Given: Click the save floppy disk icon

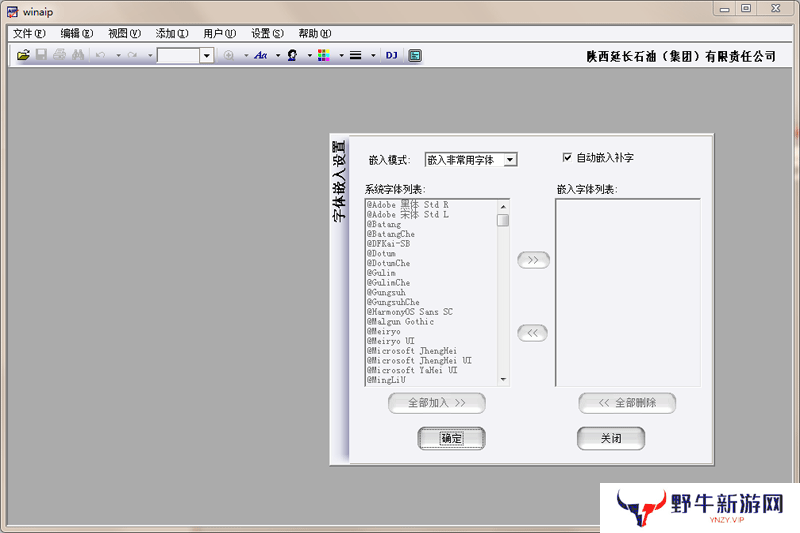Looking at the screenshot, I should click(x=41, y=55).
